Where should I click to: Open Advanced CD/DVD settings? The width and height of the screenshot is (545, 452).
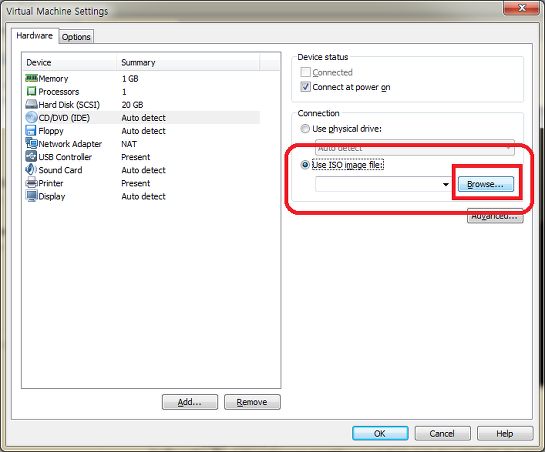pyautogui.click(x=495, y=216)
